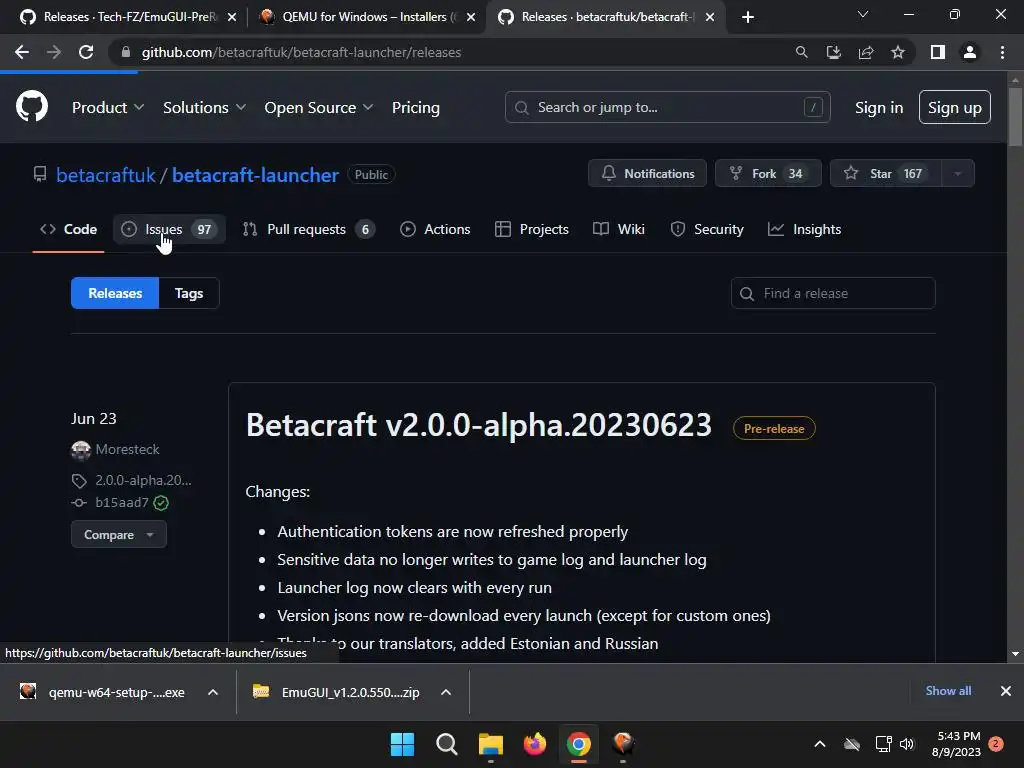The image size is (1024, 768).
Task: Open tag 2.0.0-alpha.20... link
Action: pyautogui.click(x=143, y=481)
